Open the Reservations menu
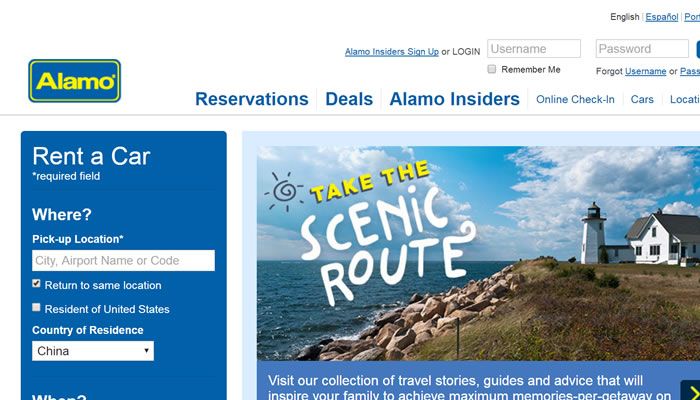Viewport: 700px width, 400px height. coord(252,99)
